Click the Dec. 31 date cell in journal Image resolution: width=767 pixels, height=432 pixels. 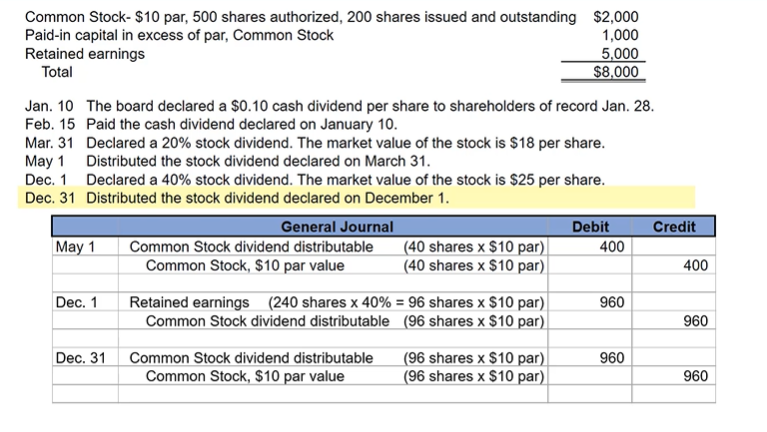coord(81,357)
